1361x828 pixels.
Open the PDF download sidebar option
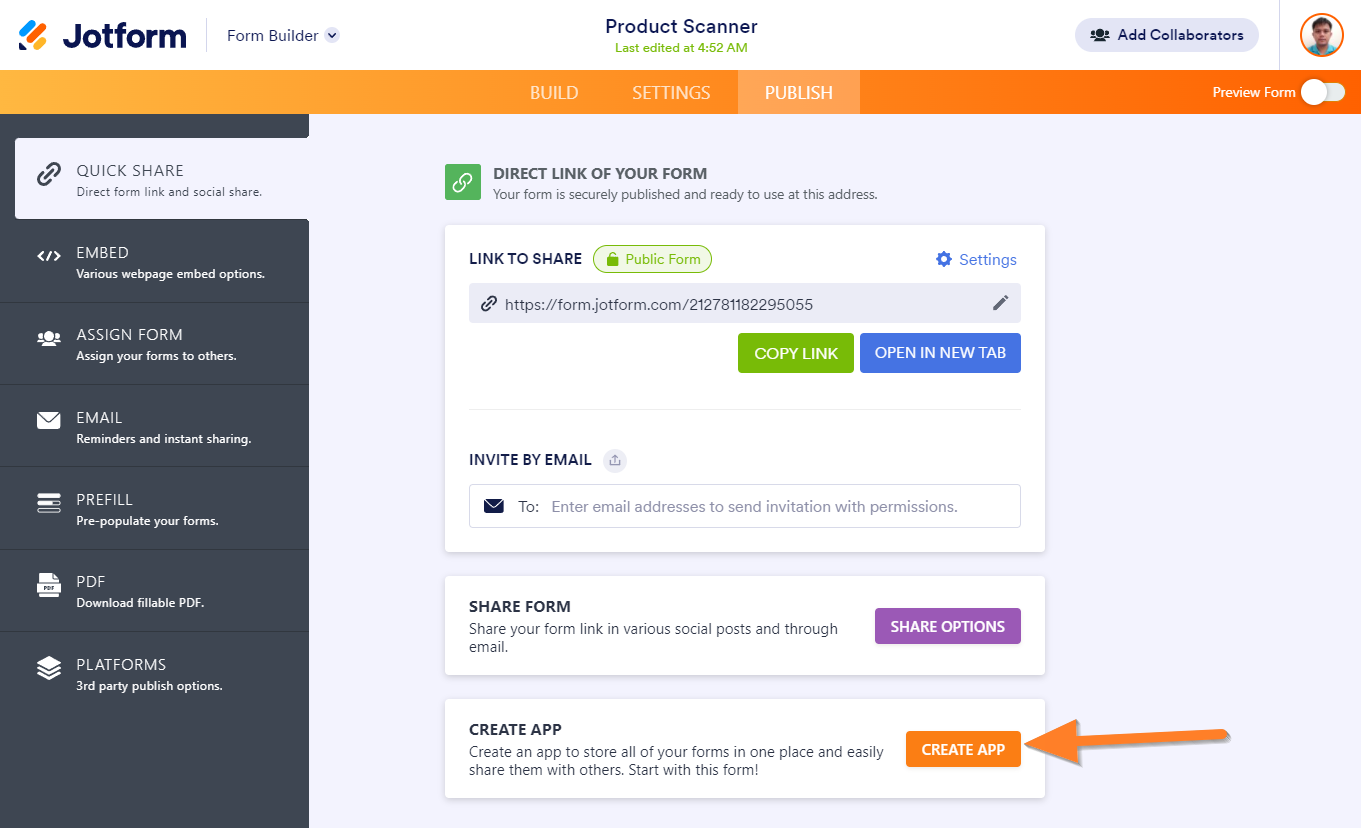pos(154,591)
